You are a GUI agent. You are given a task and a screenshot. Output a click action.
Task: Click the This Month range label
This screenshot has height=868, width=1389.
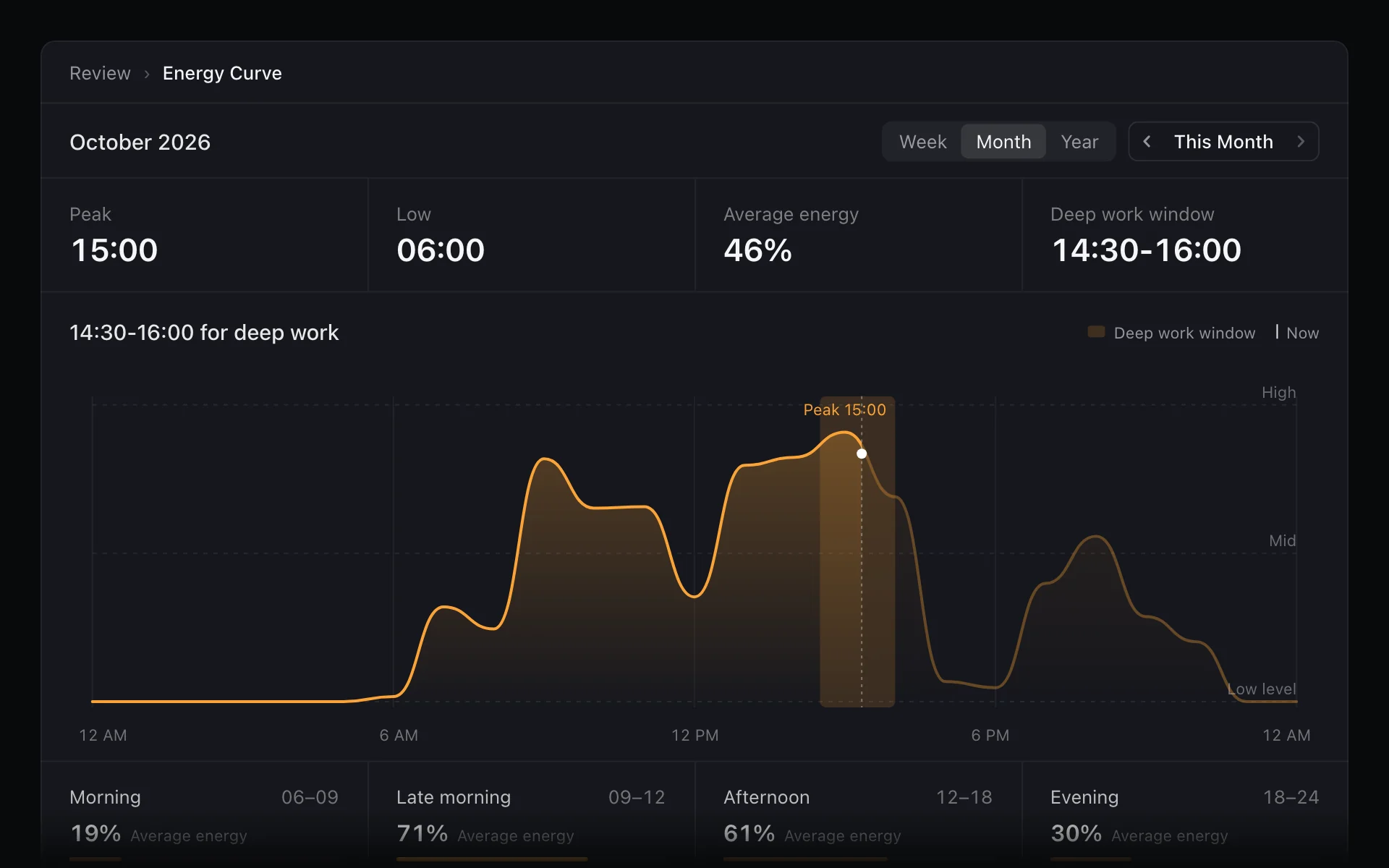click(x=1223, y=142)
